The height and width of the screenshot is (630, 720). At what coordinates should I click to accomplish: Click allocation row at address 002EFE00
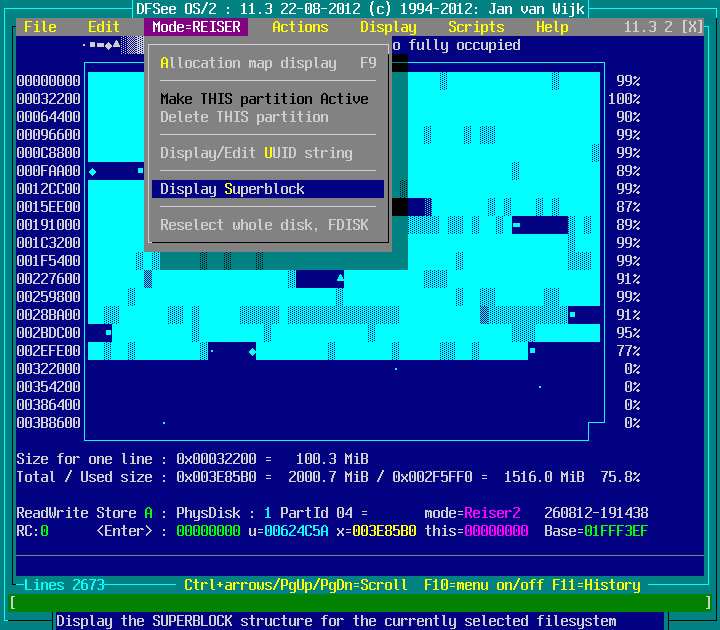click(x=48, y=351)
